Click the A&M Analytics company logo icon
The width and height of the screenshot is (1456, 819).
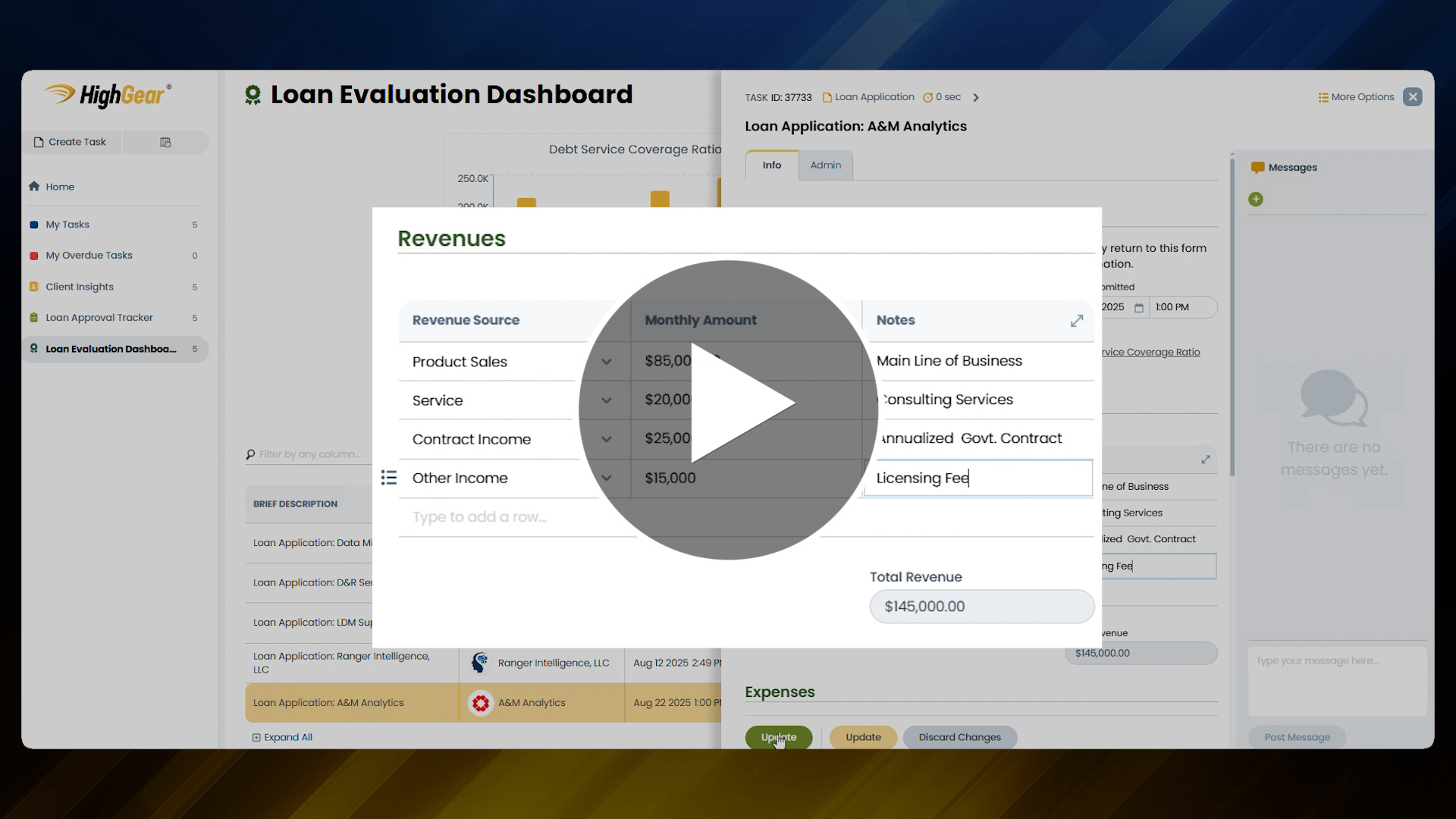coord(480,703)
